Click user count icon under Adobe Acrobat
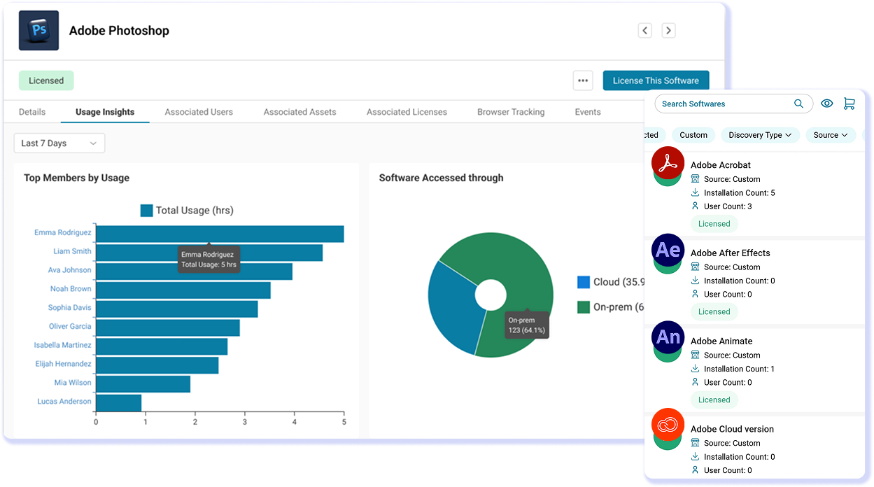 (x=695, y=206)
